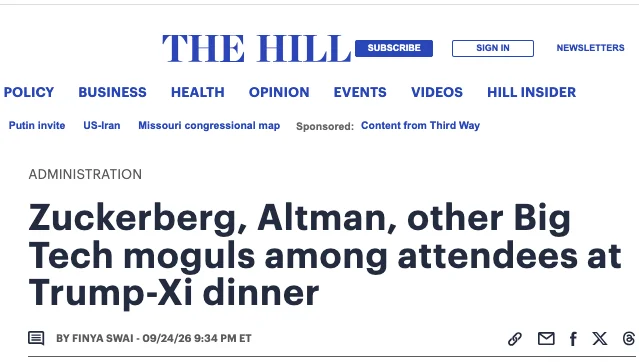Open the Hill Insider section
The width and height of the screenshot is (639, 362).
(x=531, y=92)
